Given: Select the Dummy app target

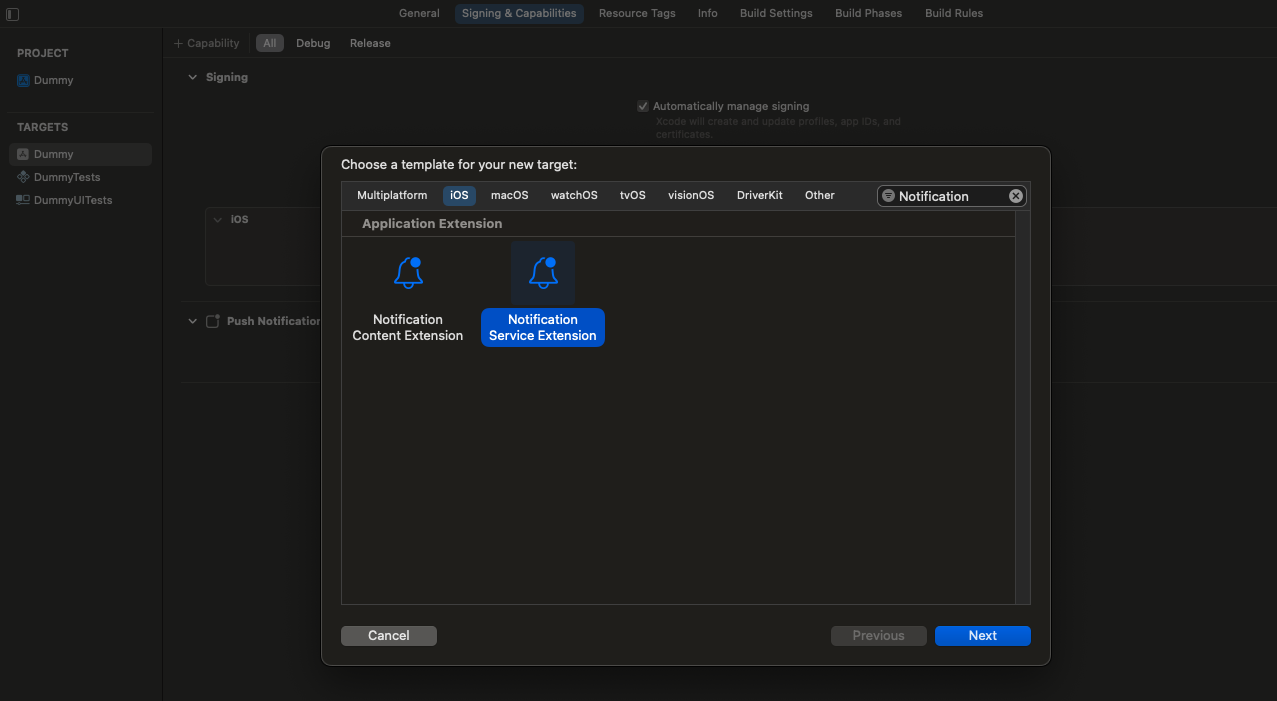Looking at the screenshot, I should (x=81, y=154).
